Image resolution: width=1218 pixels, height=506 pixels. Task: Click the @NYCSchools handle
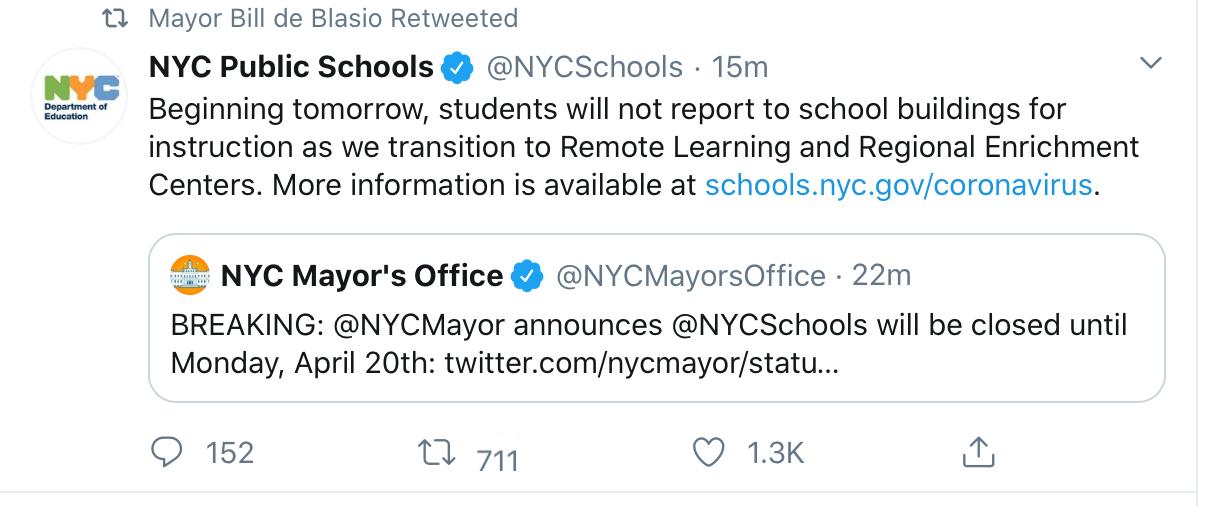pyautogui.click(x=584, y=68)
